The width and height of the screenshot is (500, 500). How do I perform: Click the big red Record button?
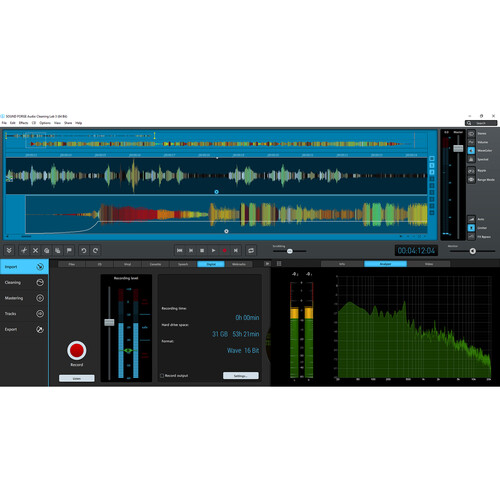click(77, 350)
